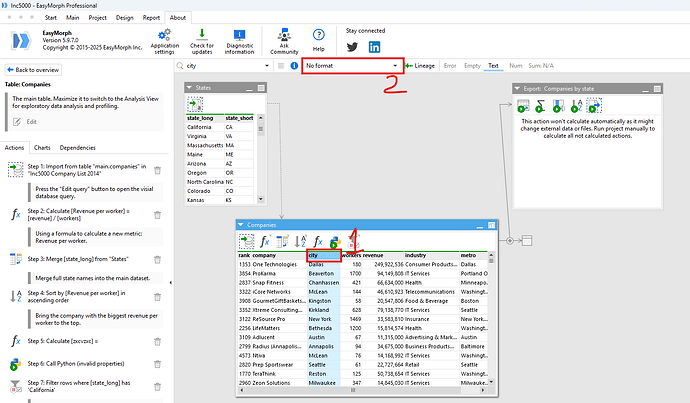This screenshot has height=403, width=690.
Task: Switch to the Main tab
Action: [73, 18]
